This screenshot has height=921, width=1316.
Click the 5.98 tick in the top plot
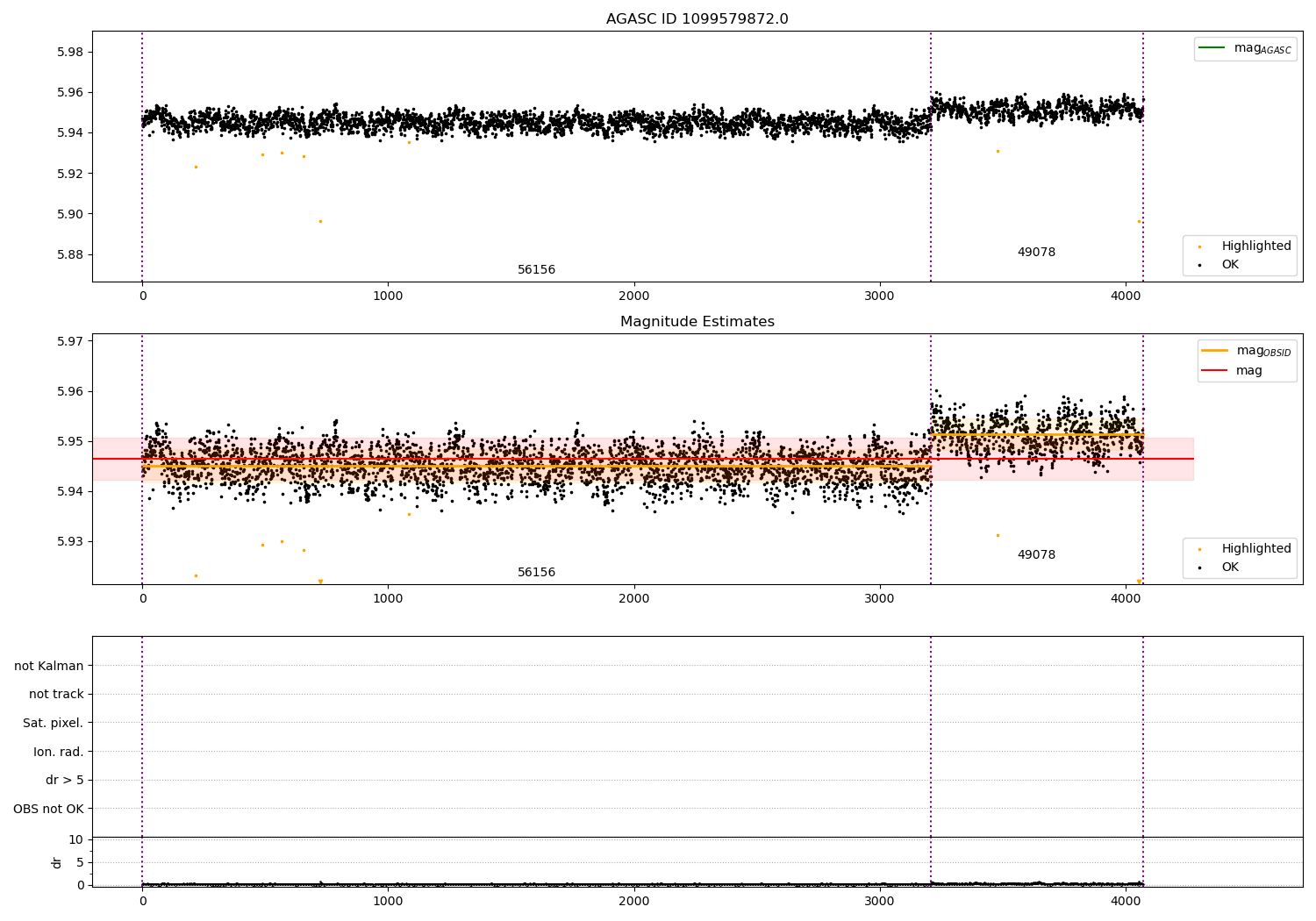point(69,52)
